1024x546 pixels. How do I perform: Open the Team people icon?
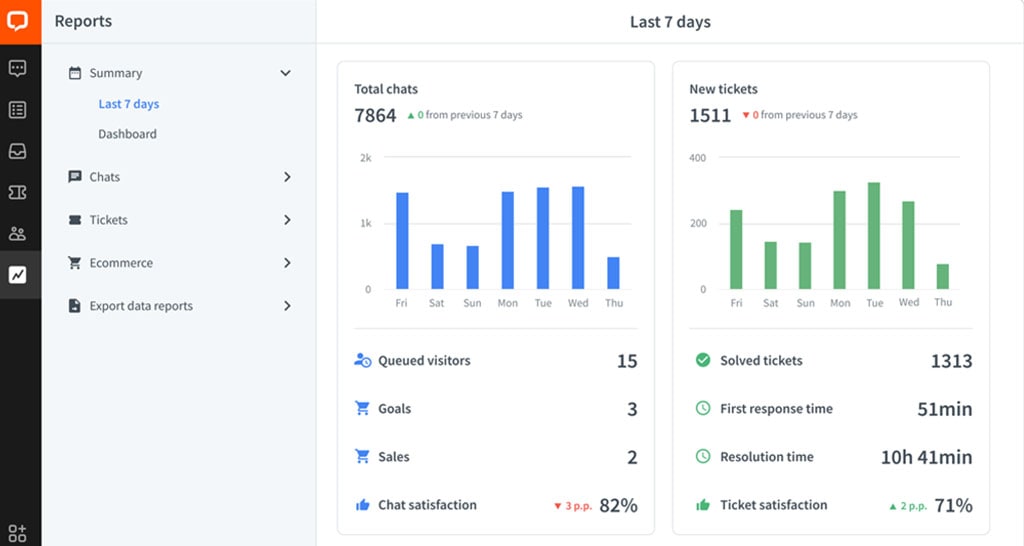coord(18,234)
